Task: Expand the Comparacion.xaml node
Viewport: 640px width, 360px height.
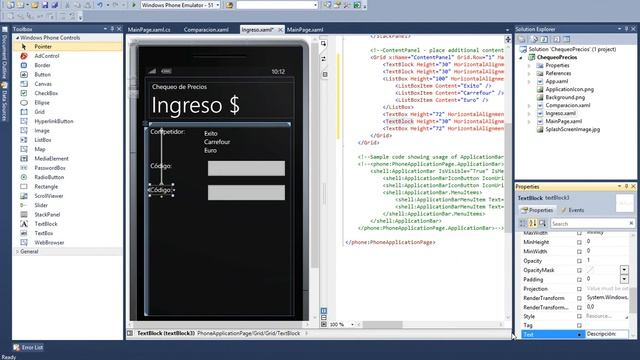Action: (529, 105)
